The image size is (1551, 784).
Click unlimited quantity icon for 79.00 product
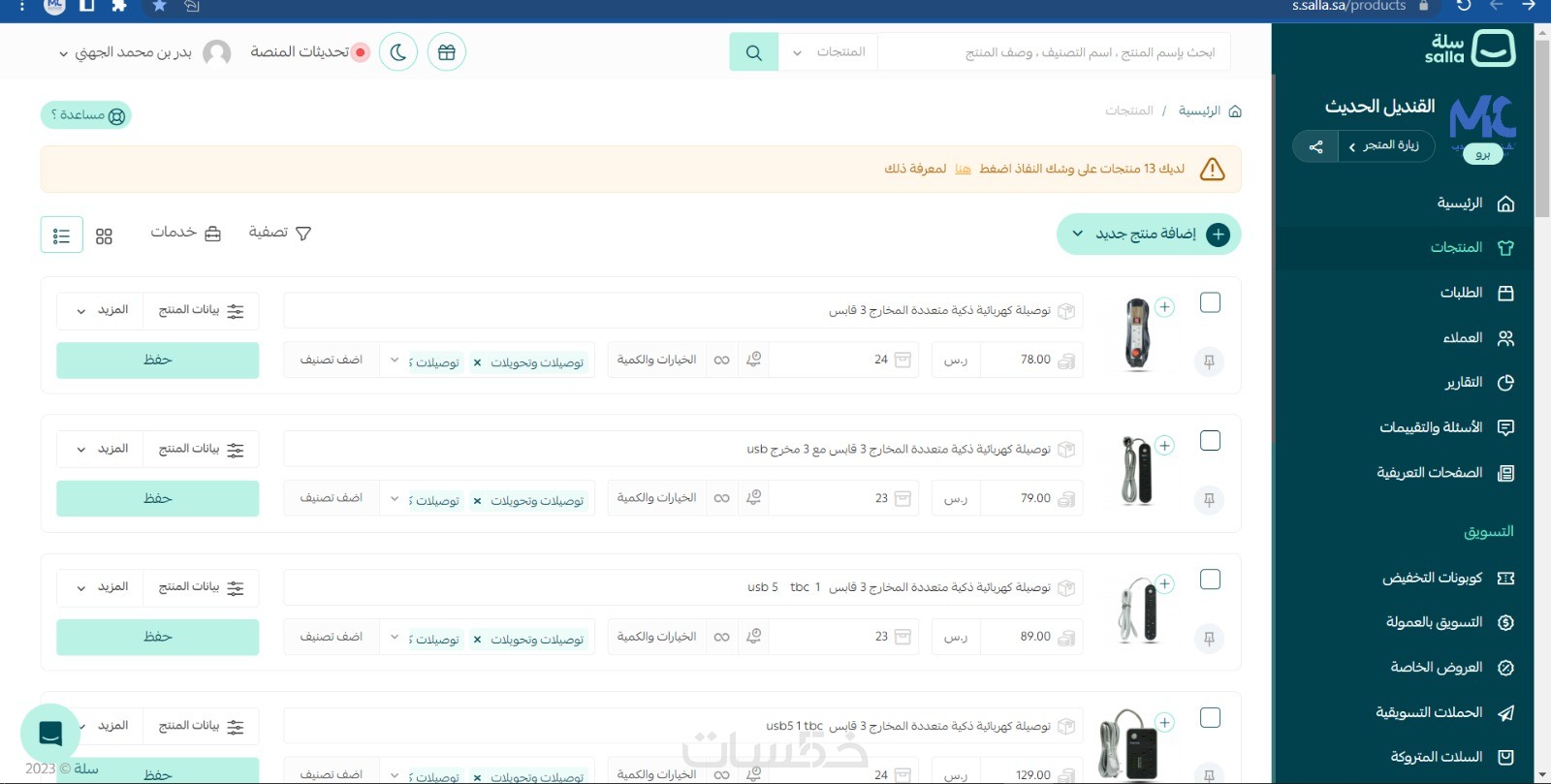tap(722, 498)
